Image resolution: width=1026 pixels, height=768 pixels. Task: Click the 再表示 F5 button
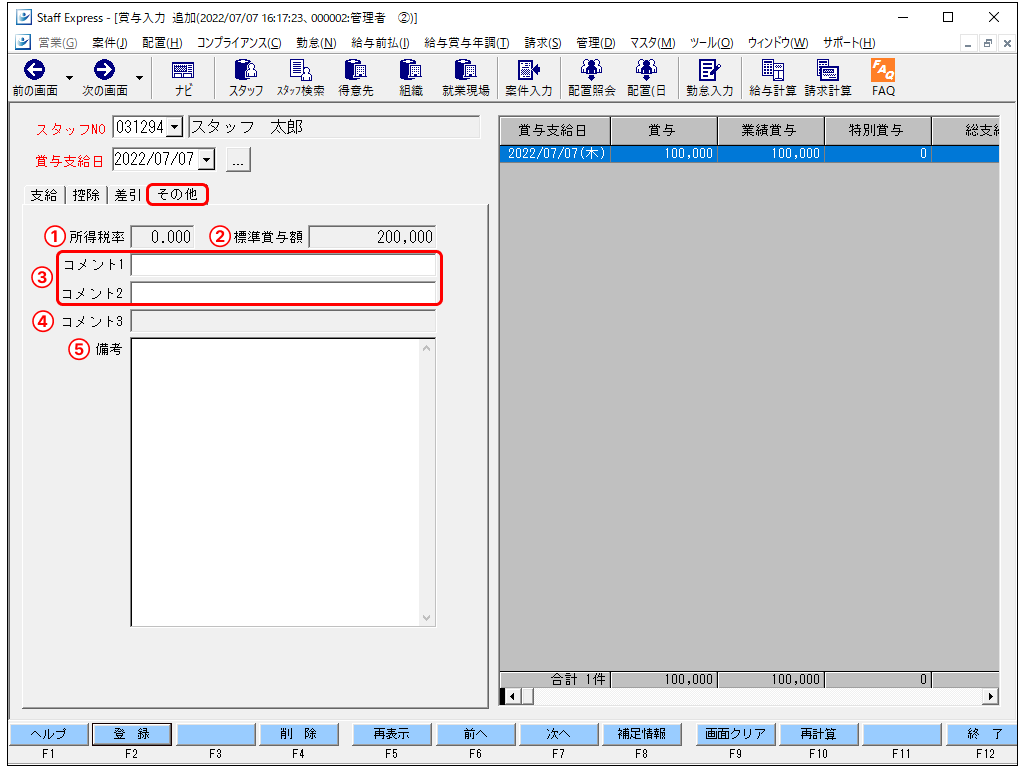(391, 734)
